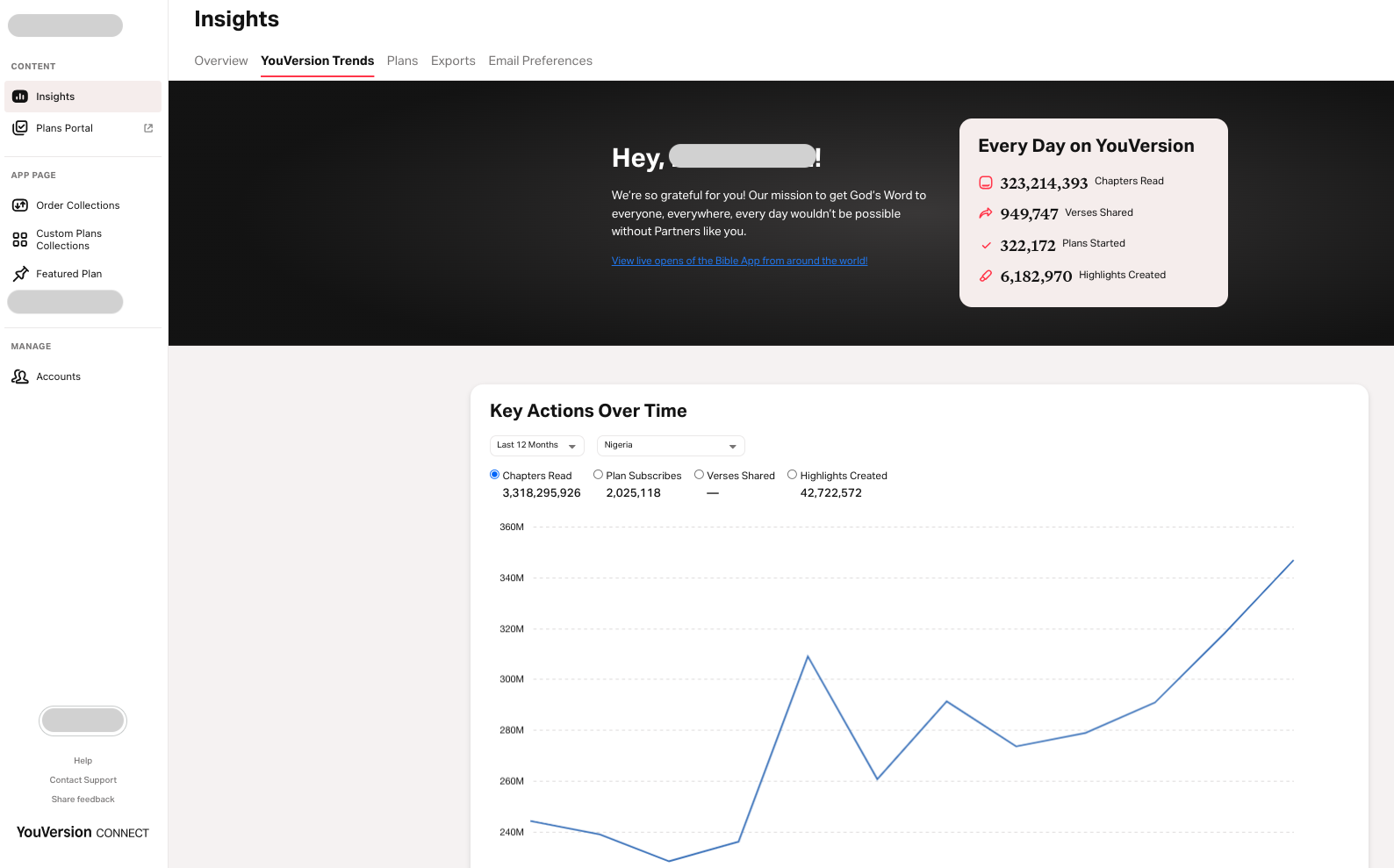Click the 2,025,118 plan subscribes total
The image size is (1394, 868).
click(633, 493)
